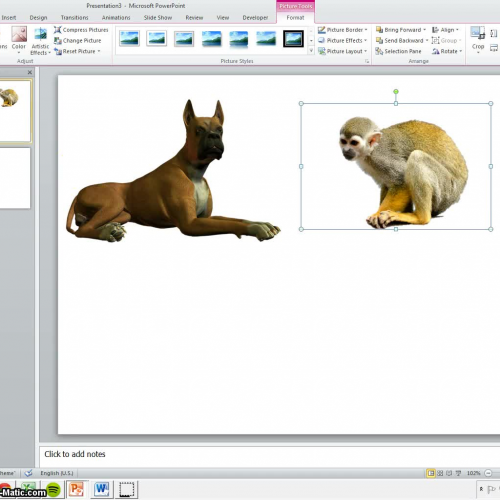Image resolution: width=500 pixels, height=500 pixels.
Task: Switch to the View tab
Action: 223,18
